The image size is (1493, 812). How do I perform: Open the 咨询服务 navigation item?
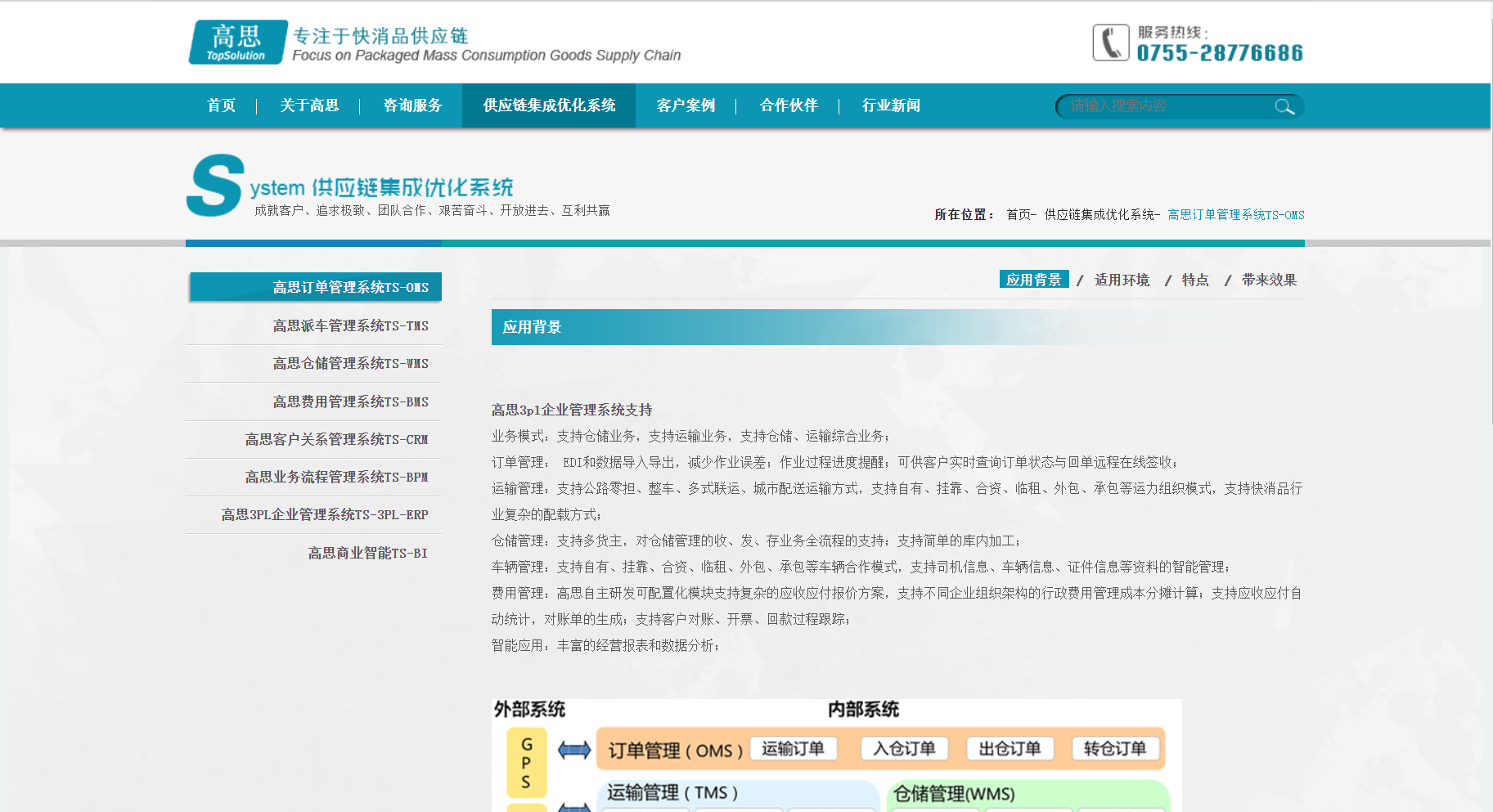[x=412, y=105]
